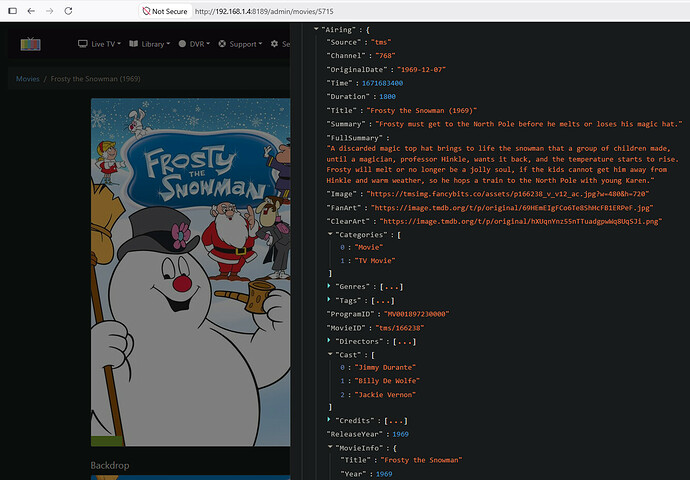Click the Channels TV logo icon
This screenshot has height=480, width=690.
(x=30, y=44)
